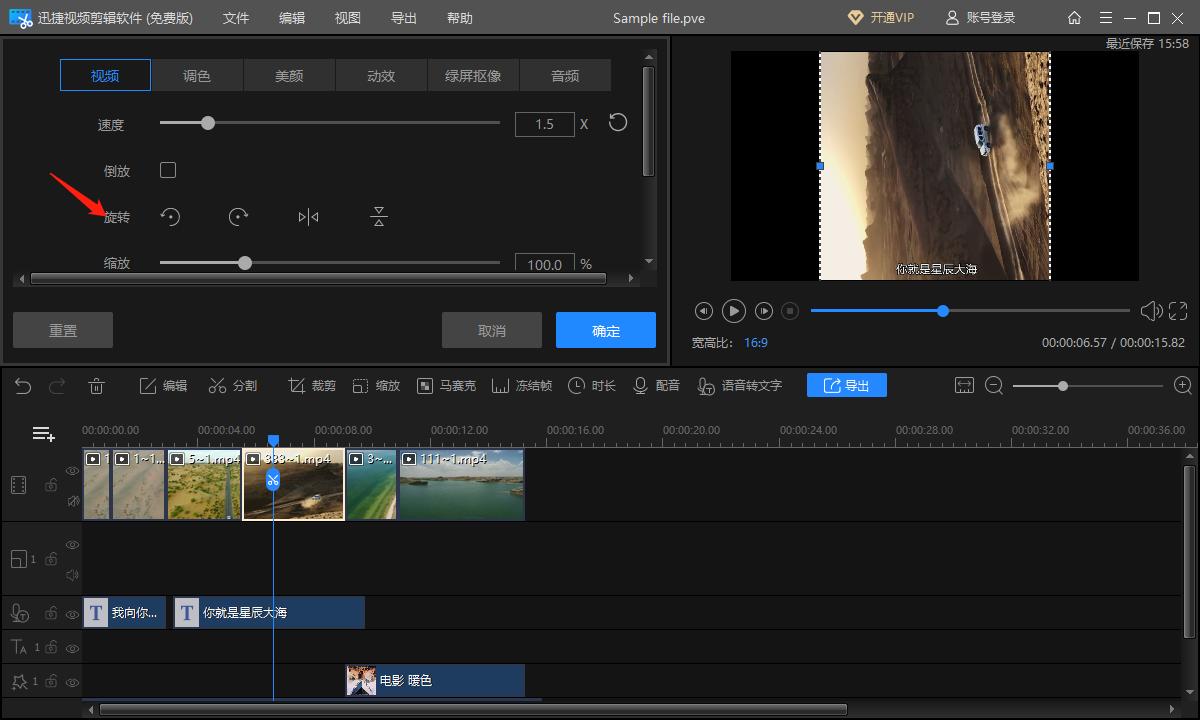Click the scissors split marker on the playhead
This screenshot has height=720, width=1200.
point(272,481)
